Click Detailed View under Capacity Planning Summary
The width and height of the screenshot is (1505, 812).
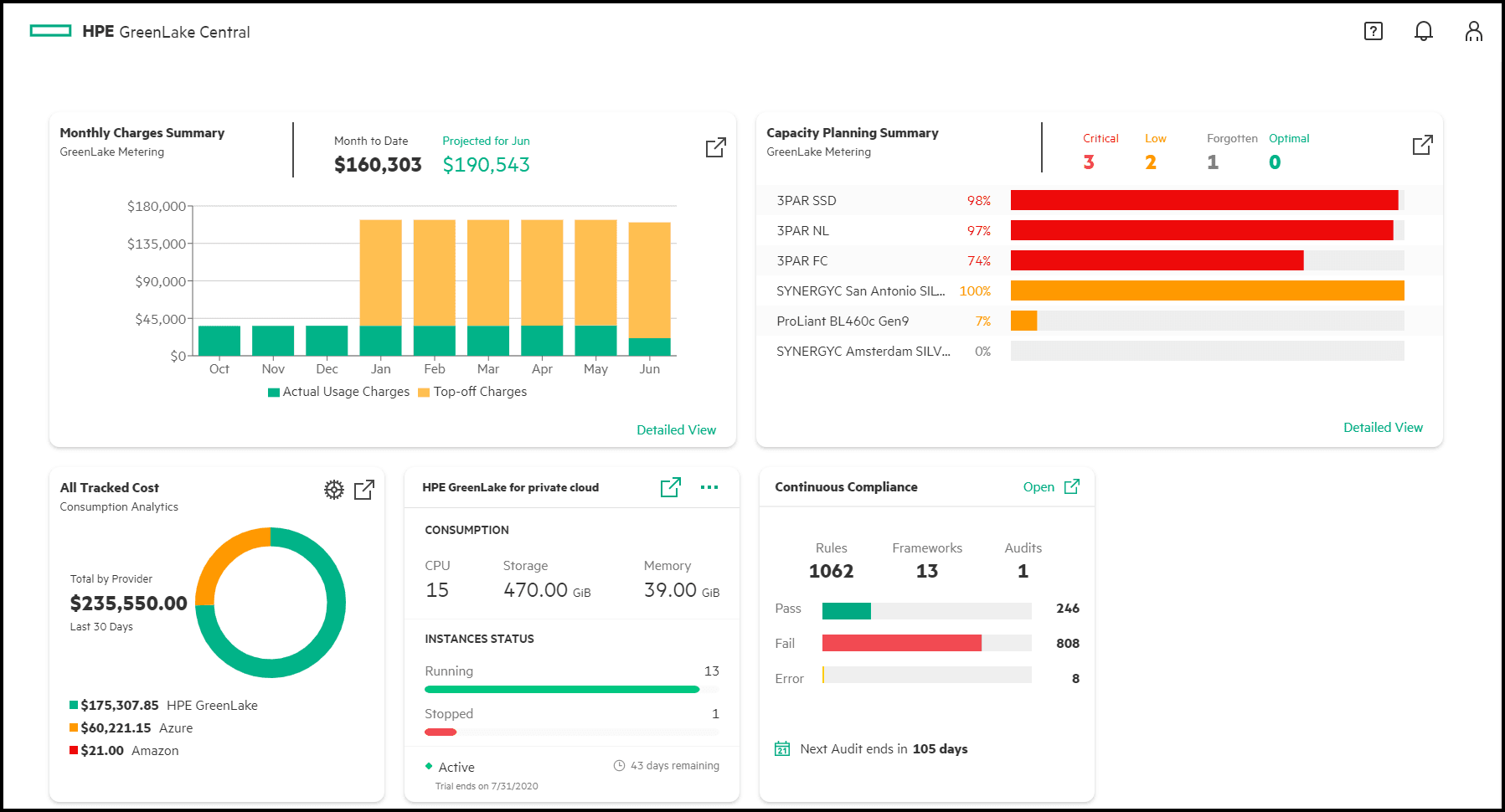tap(1383, 427)
